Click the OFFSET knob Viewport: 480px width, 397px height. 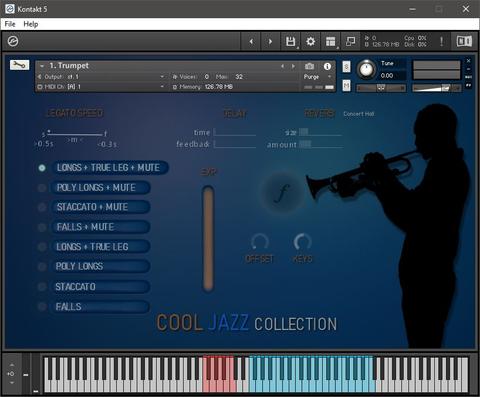click(259, 242)
